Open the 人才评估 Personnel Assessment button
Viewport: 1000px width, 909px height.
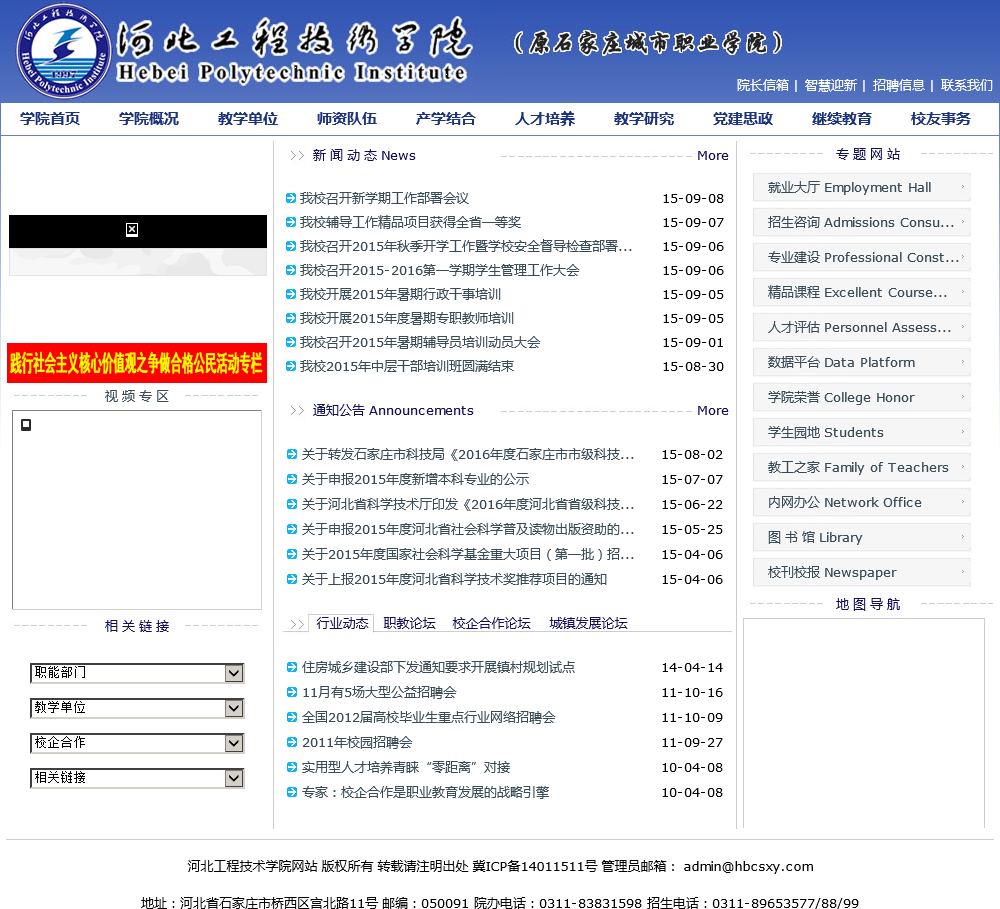click(x=862, y=327)
